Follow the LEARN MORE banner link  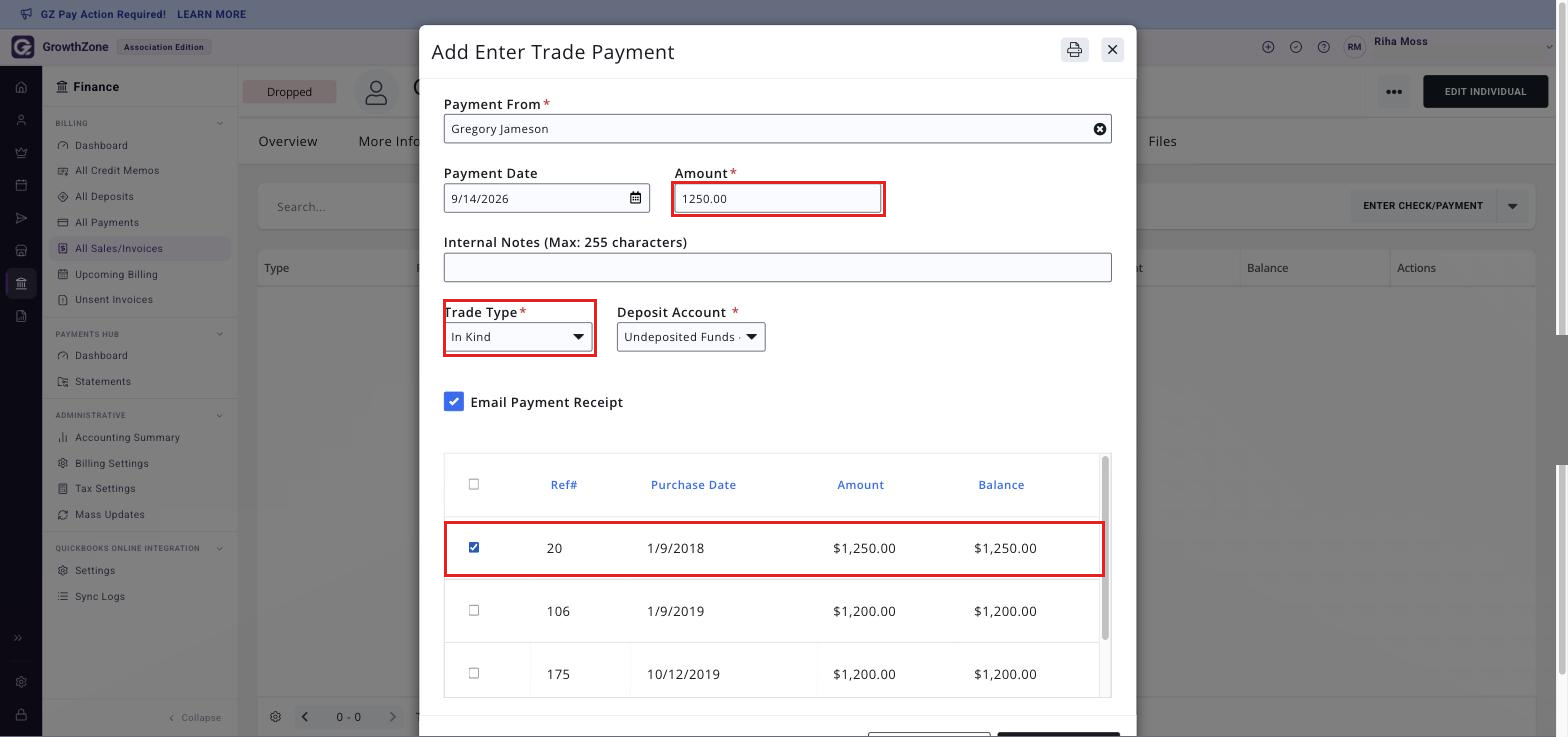click(211, 14)
